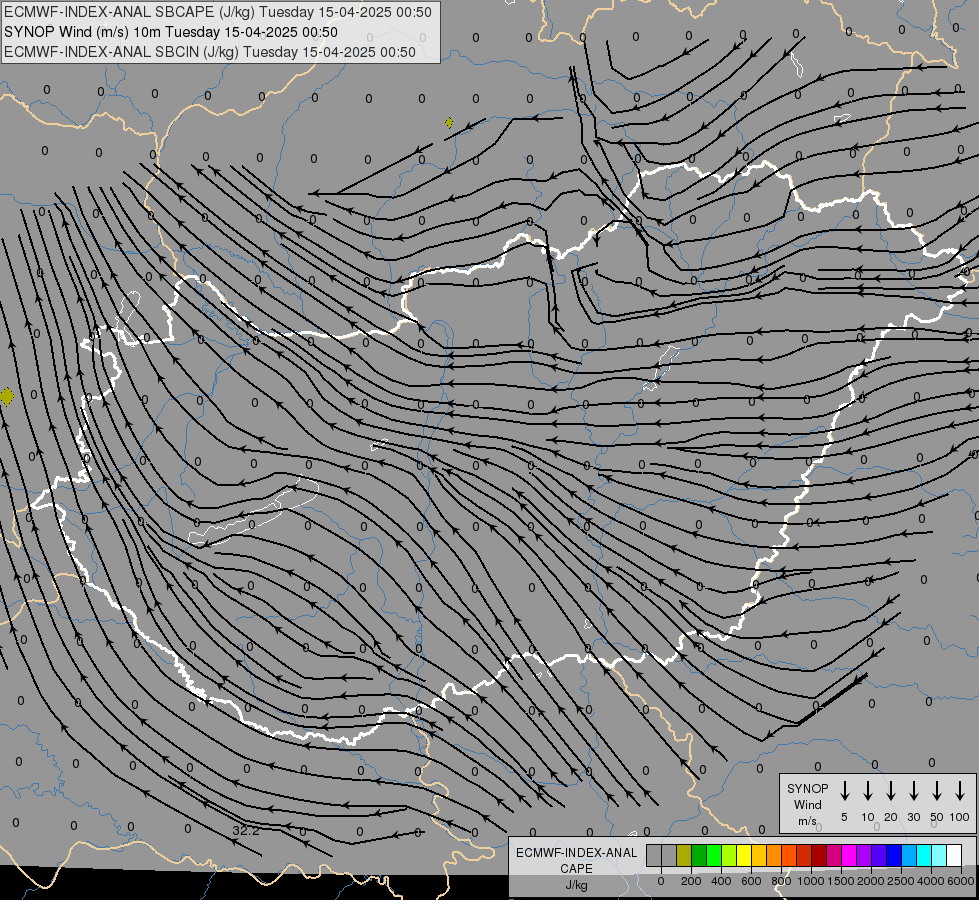Click the small olive diamond marker near top center
This screenshot has width=979, height=900.
click(x=449, y=122)
